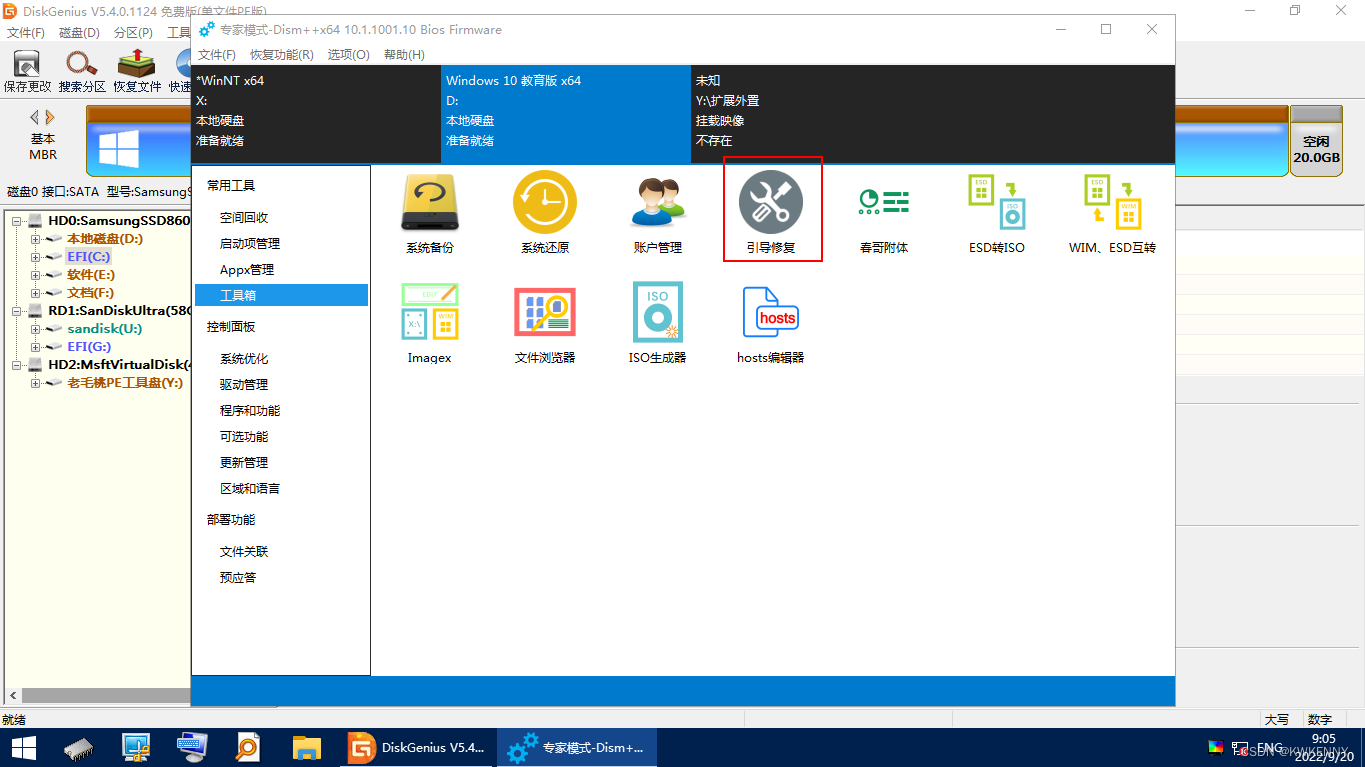Select 工具箱 in the sidebar
Screen dimensions: 1365x767
point(281,295)
